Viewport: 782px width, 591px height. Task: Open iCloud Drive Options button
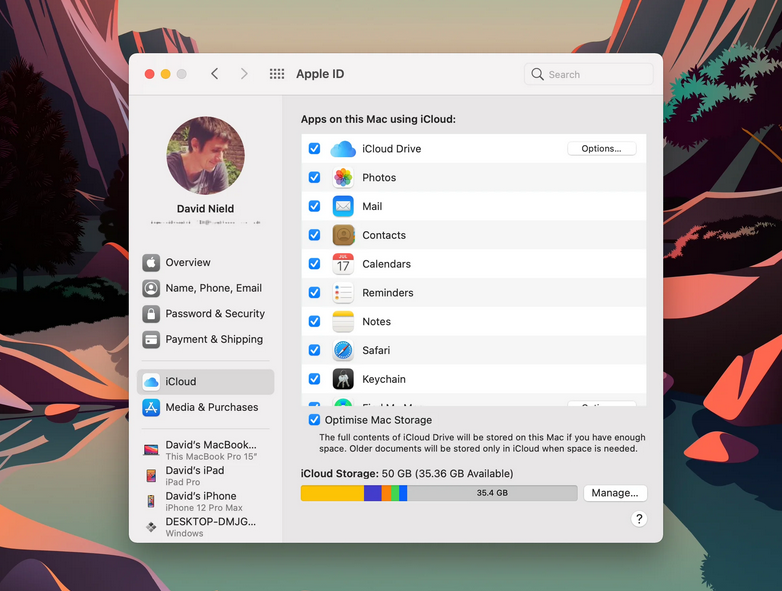coord(601,149)
